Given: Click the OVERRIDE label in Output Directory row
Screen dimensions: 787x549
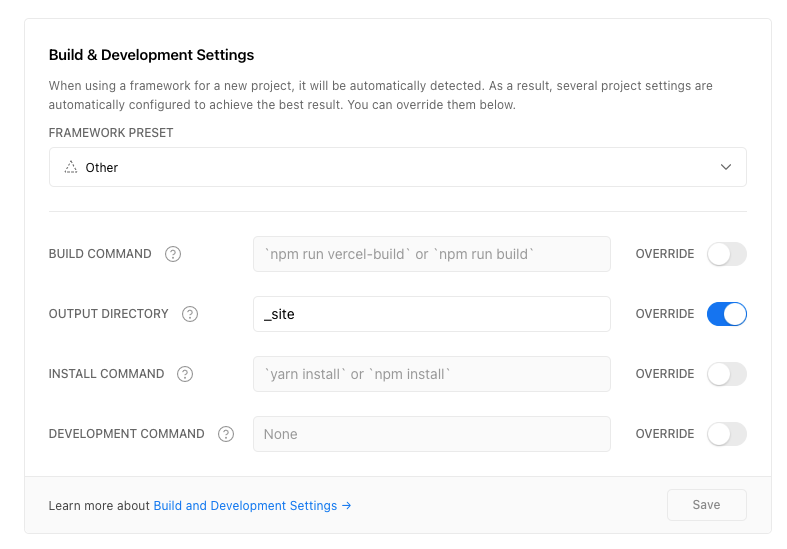Looking at the screenshot, I should tap(664, 314).
